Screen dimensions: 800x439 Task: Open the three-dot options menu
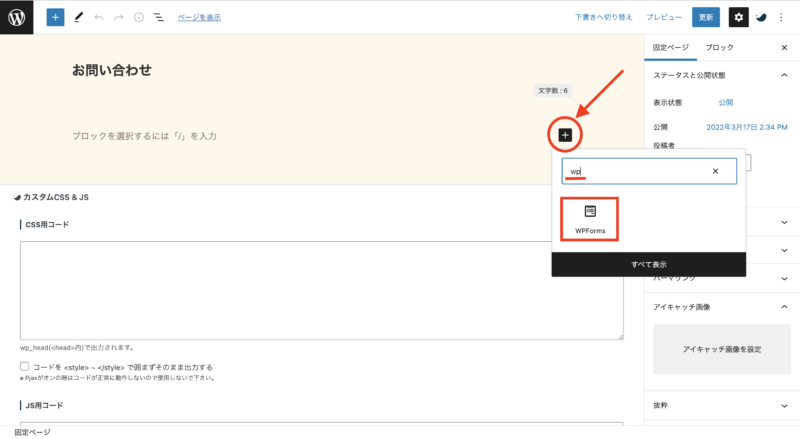click(781, 17)
